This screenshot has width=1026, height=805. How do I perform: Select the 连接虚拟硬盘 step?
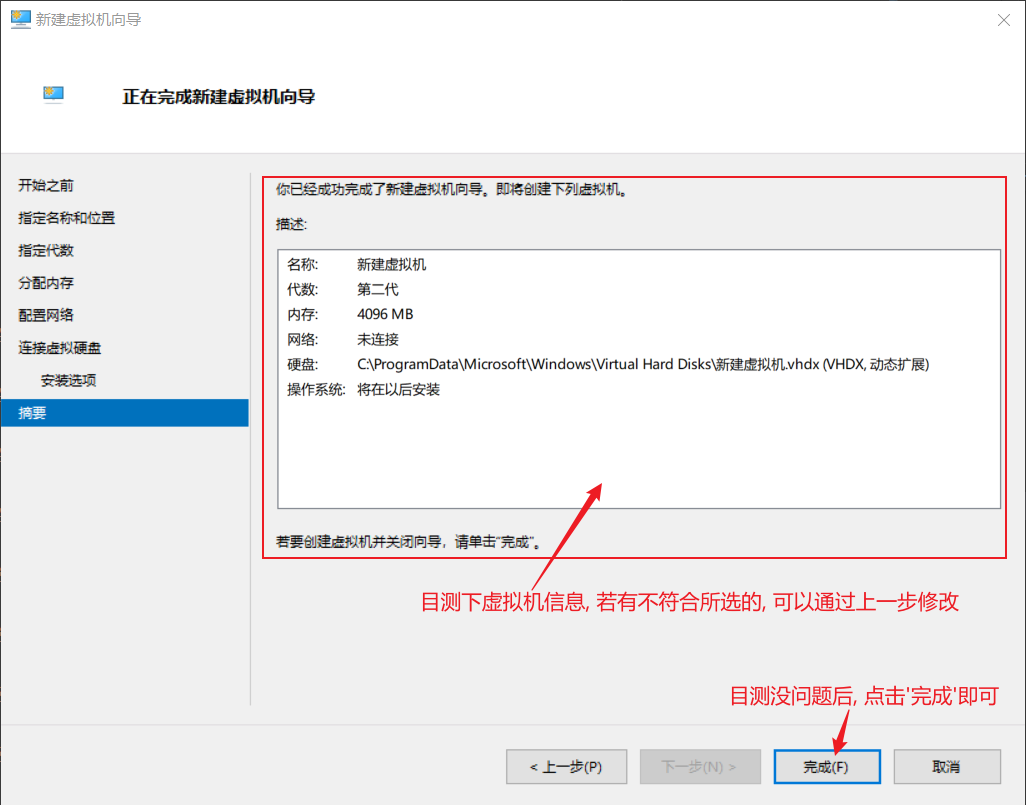(60, 348)
